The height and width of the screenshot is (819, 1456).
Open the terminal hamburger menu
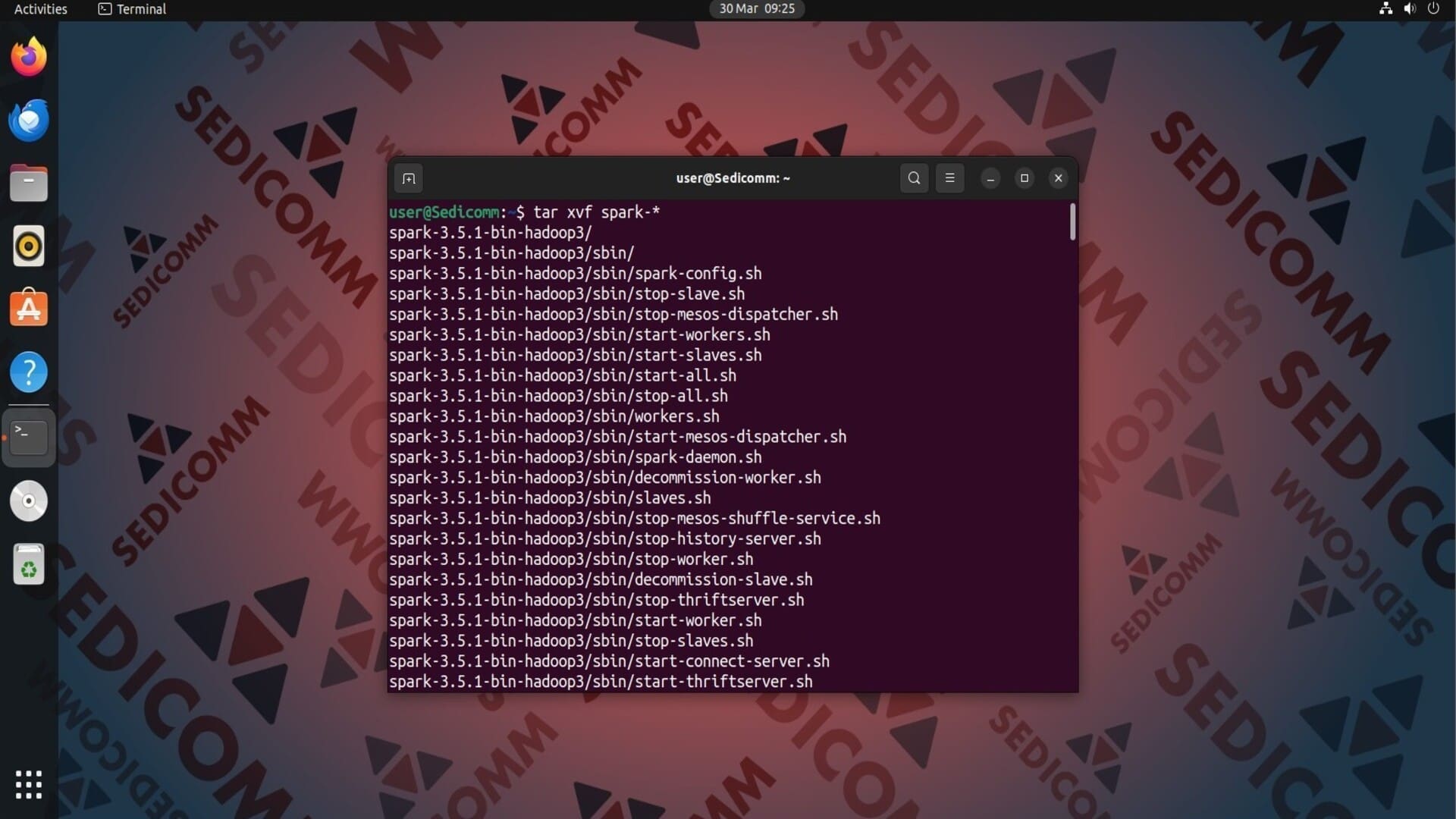(949, 178)
